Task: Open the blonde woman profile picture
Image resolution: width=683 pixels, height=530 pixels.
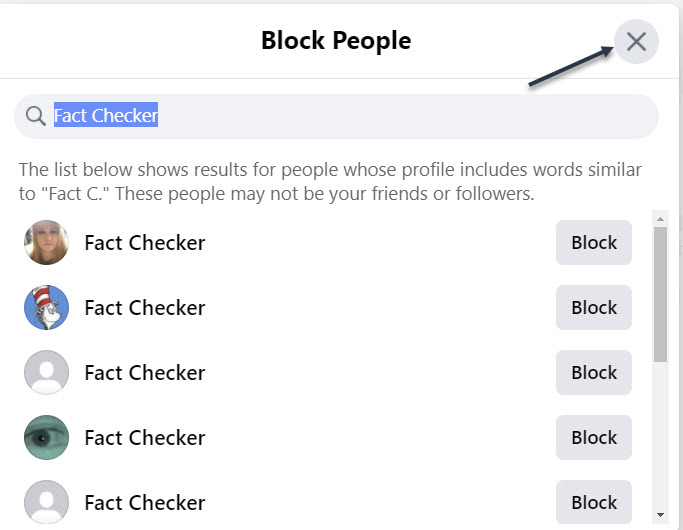Action: (46, 243)
